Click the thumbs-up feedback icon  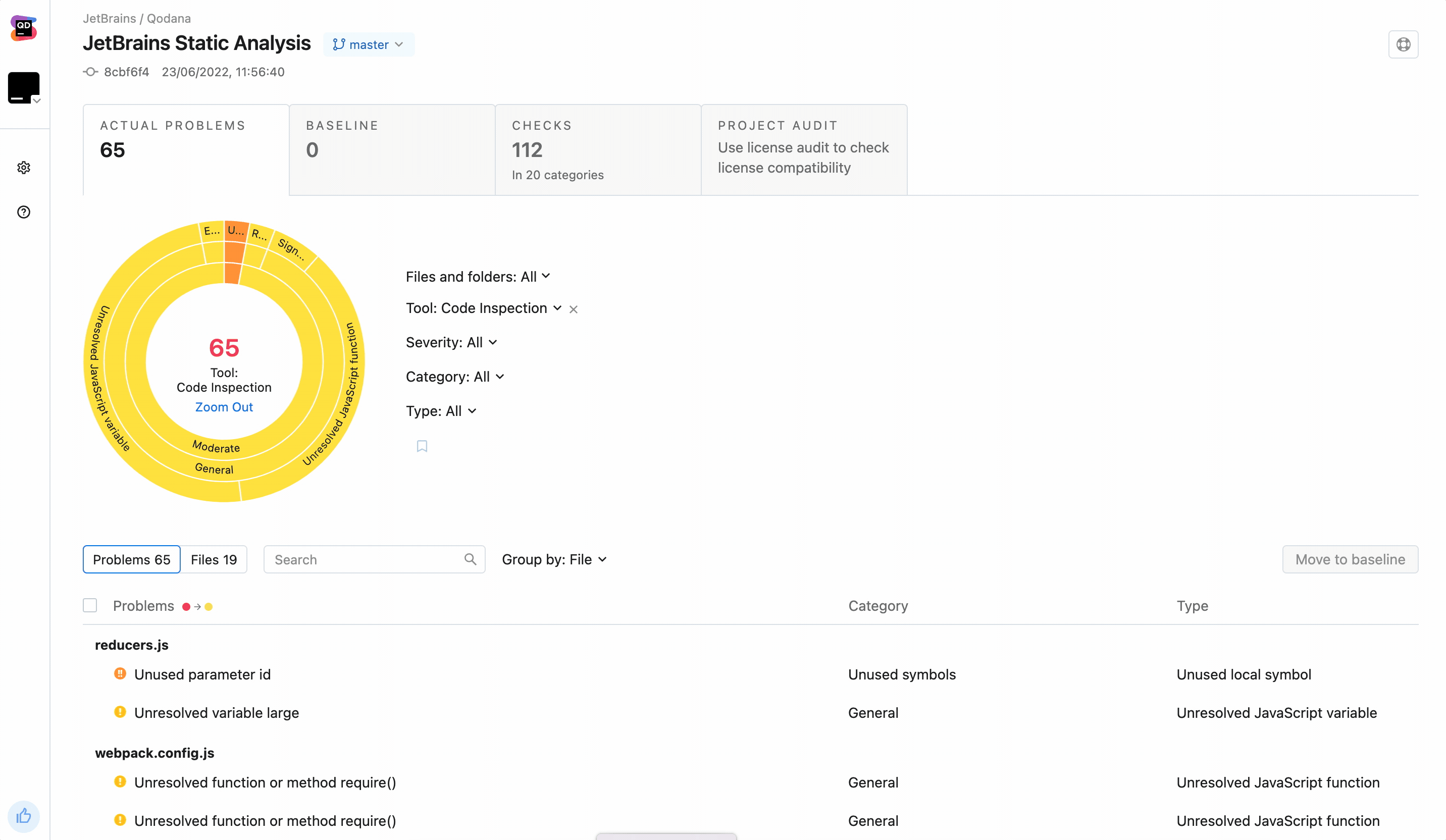tap(24, 816)
